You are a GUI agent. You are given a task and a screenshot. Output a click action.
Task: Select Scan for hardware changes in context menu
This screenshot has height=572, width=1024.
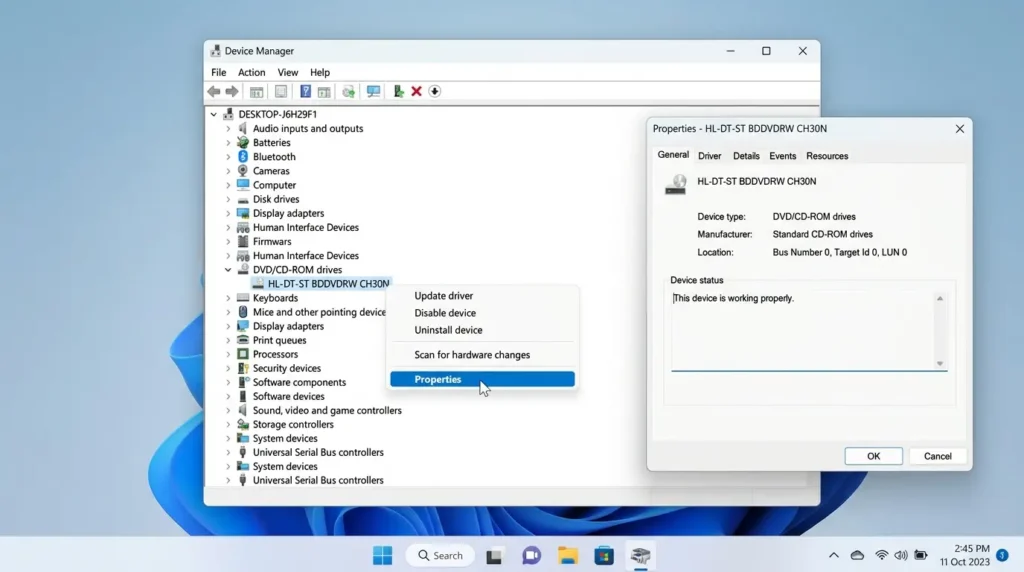point(482,355)
